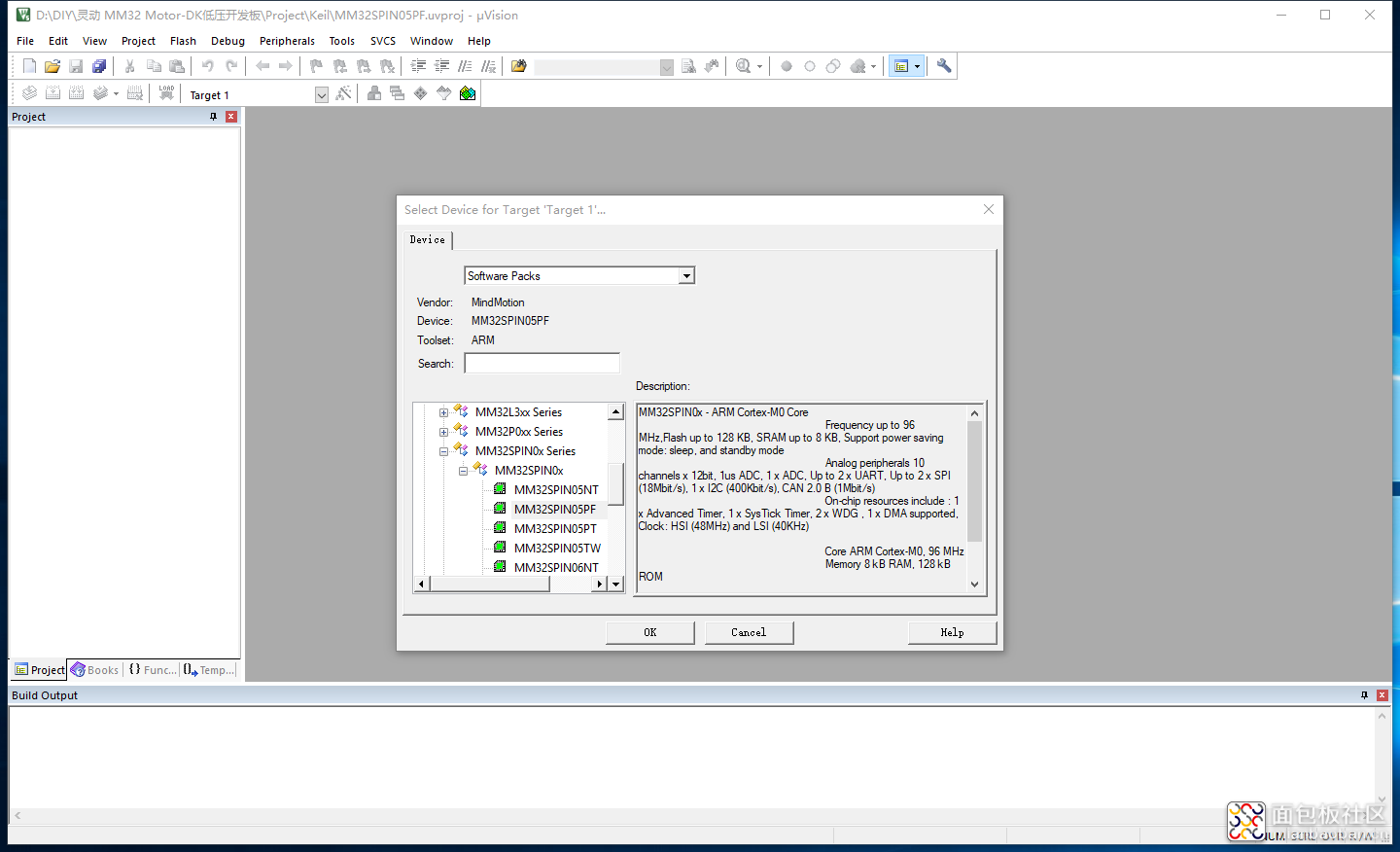Click the Navigate Backwards arrow

(x=262, y=66)
